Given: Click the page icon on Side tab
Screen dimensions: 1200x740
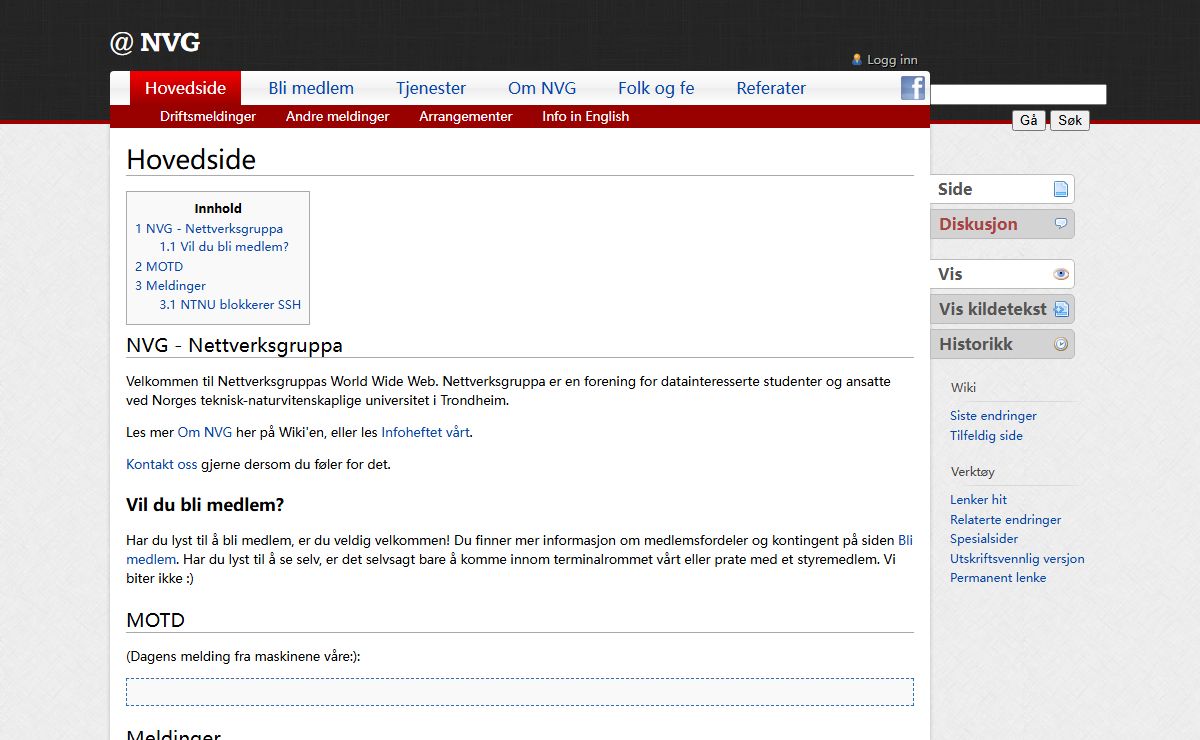Looking at the screenshot, I should [x=1061, y=189].
